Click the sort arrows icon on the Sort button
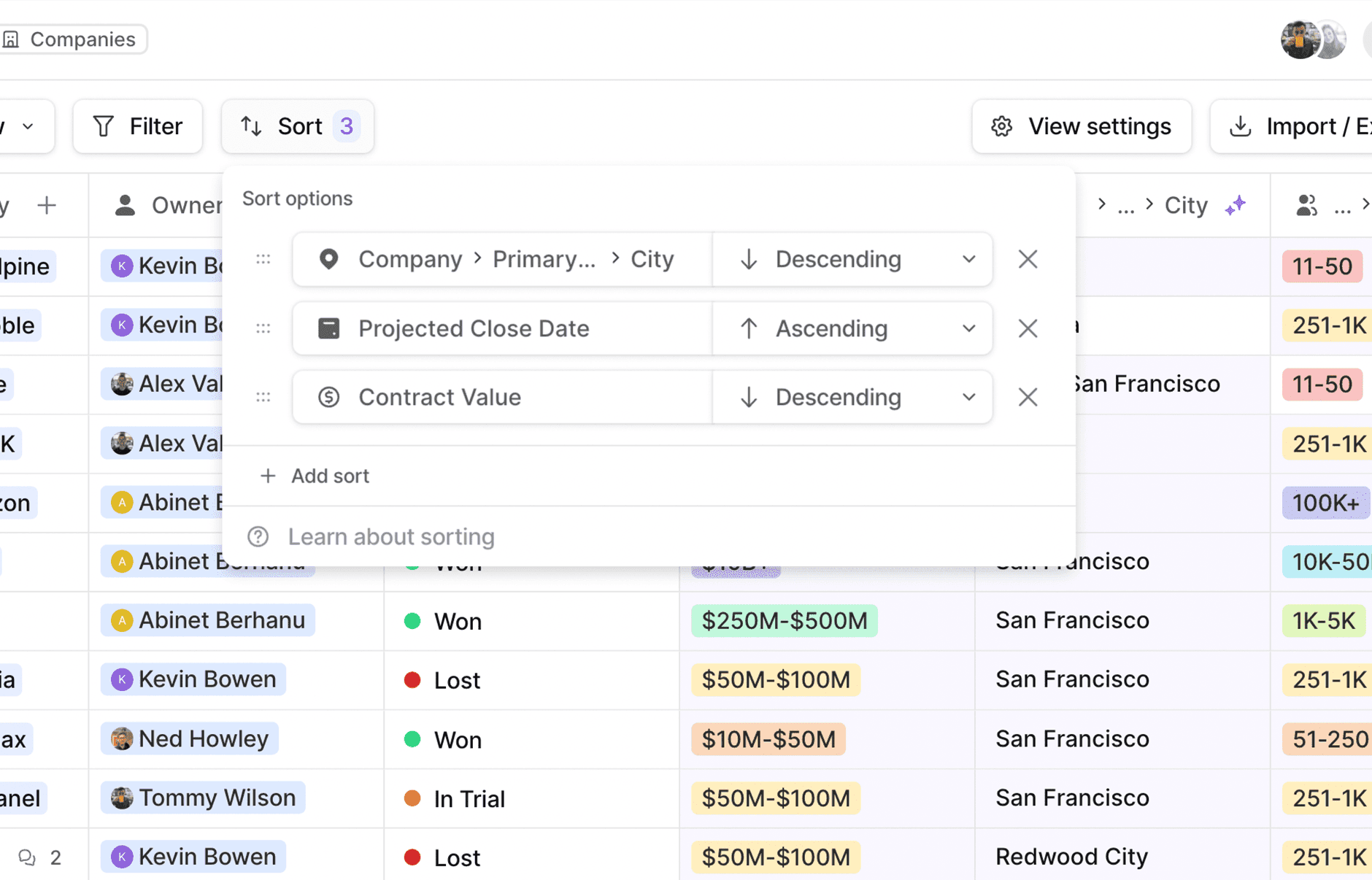 (251, 126)
